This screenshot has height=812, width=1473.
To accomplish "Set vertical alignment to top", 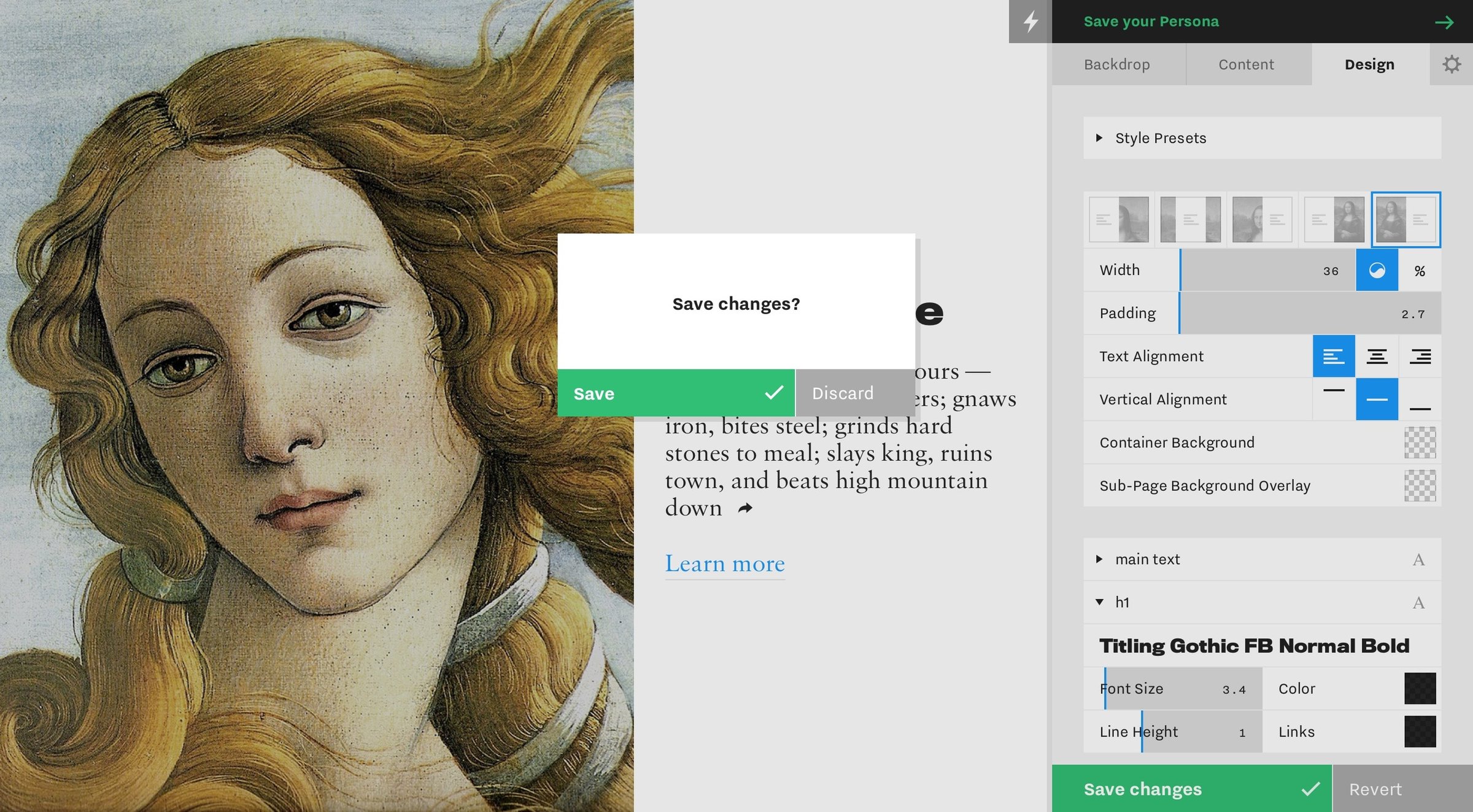I will pyautogui.click(x=1334, y=399).
